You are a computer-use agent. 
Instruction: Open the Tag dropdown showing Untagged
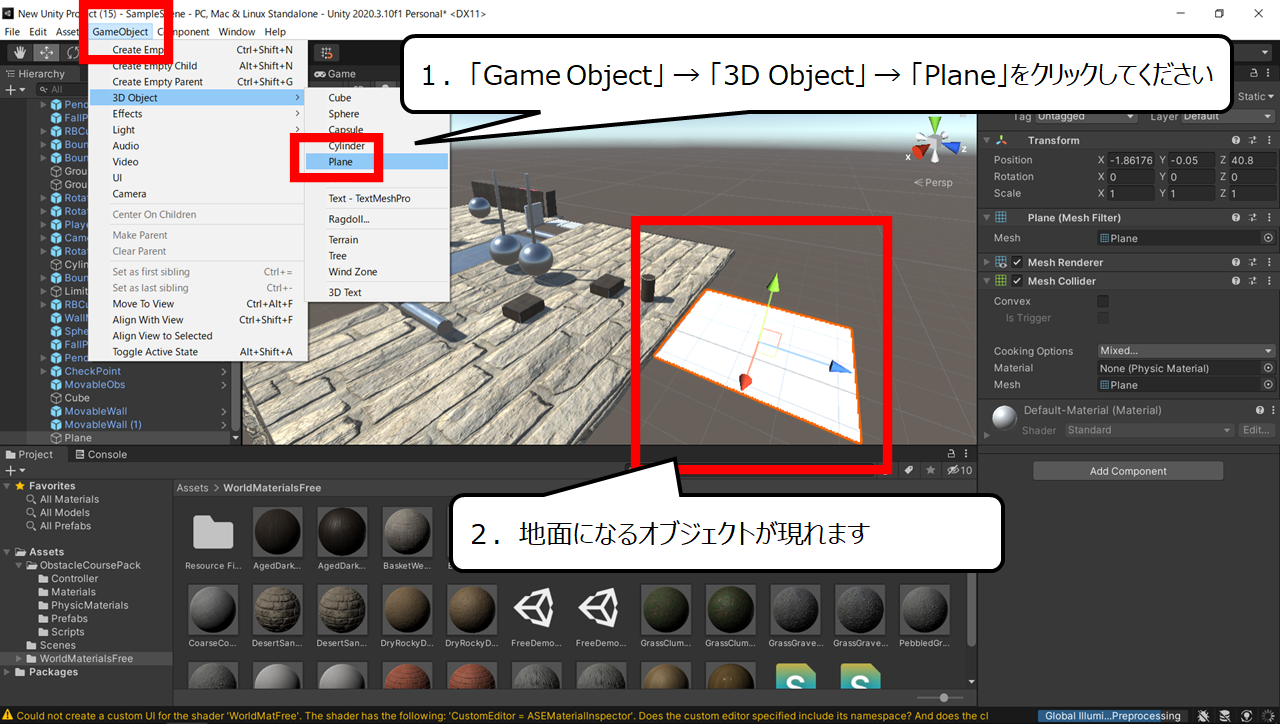1085,116
